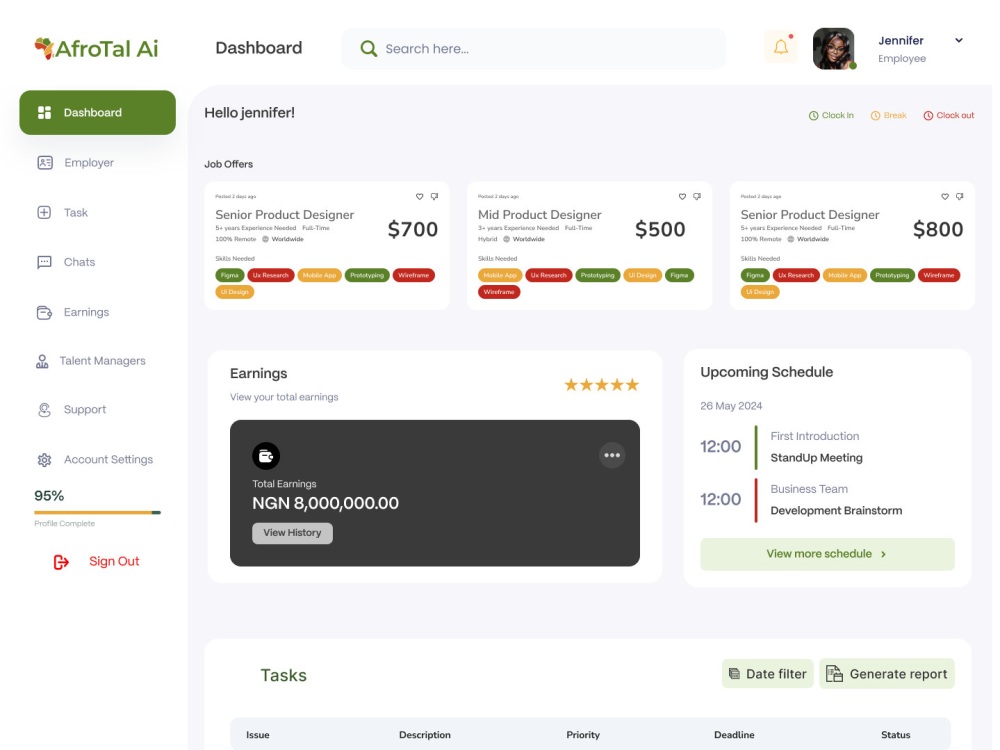Viewport: 1000px width, 750px height.
Task: Click the Talent Managers person icon
Action: click(x=42, y=362)
